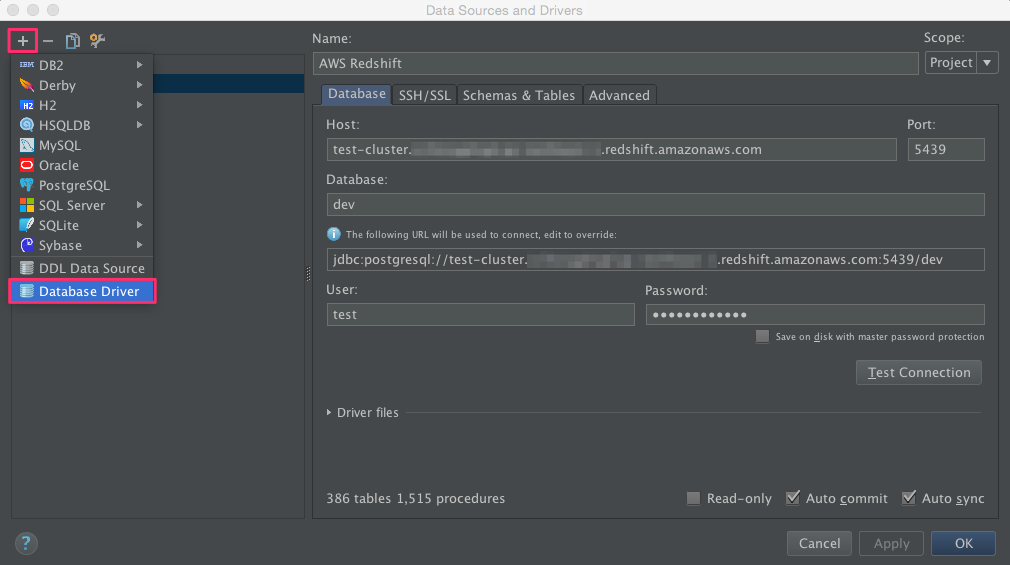Select DDL Data Source menu entry
Screen dimensions: 1010x565
point(82,268)
